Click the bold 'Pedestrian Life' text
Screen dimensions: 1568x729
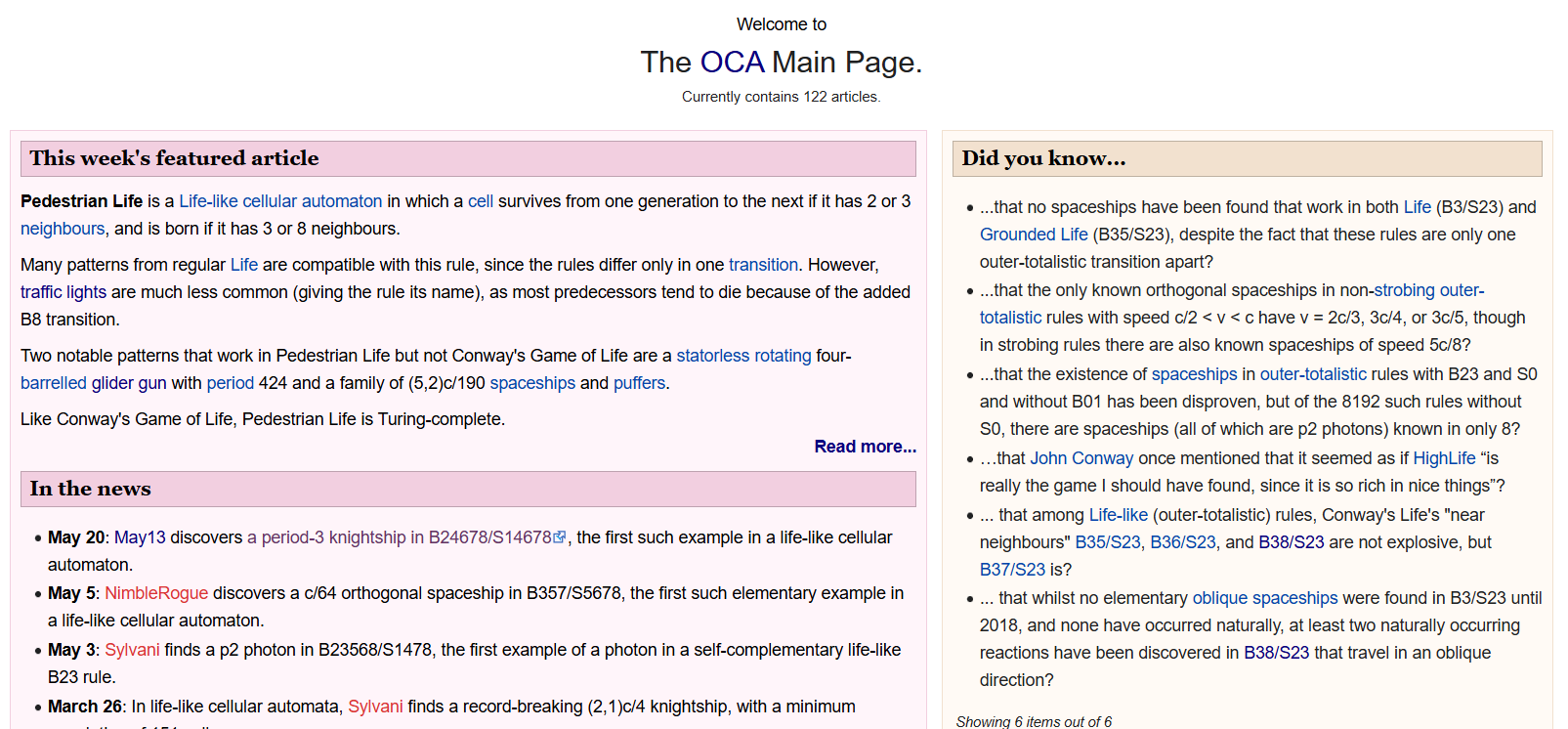click(x=82, y=201)
